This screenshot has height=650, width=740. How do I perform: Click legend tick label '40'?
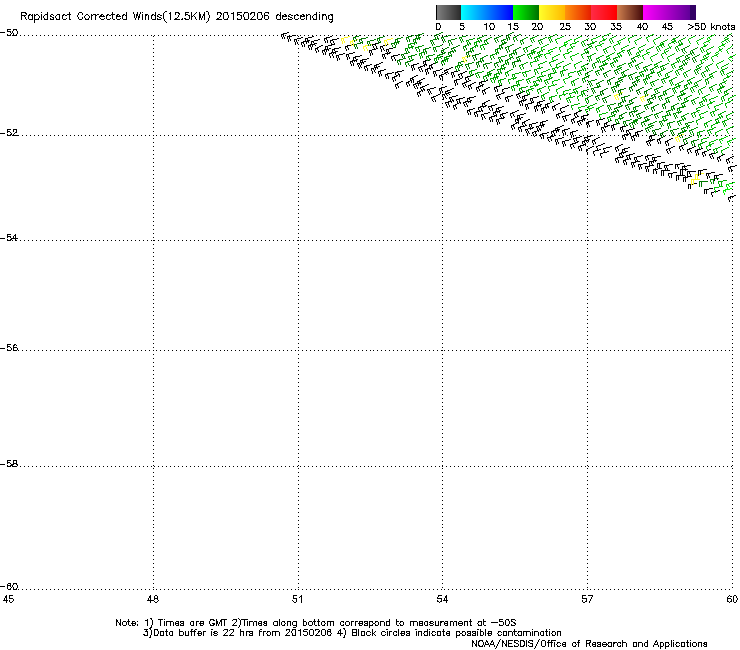pyautogui.click(x=642, y=27)
